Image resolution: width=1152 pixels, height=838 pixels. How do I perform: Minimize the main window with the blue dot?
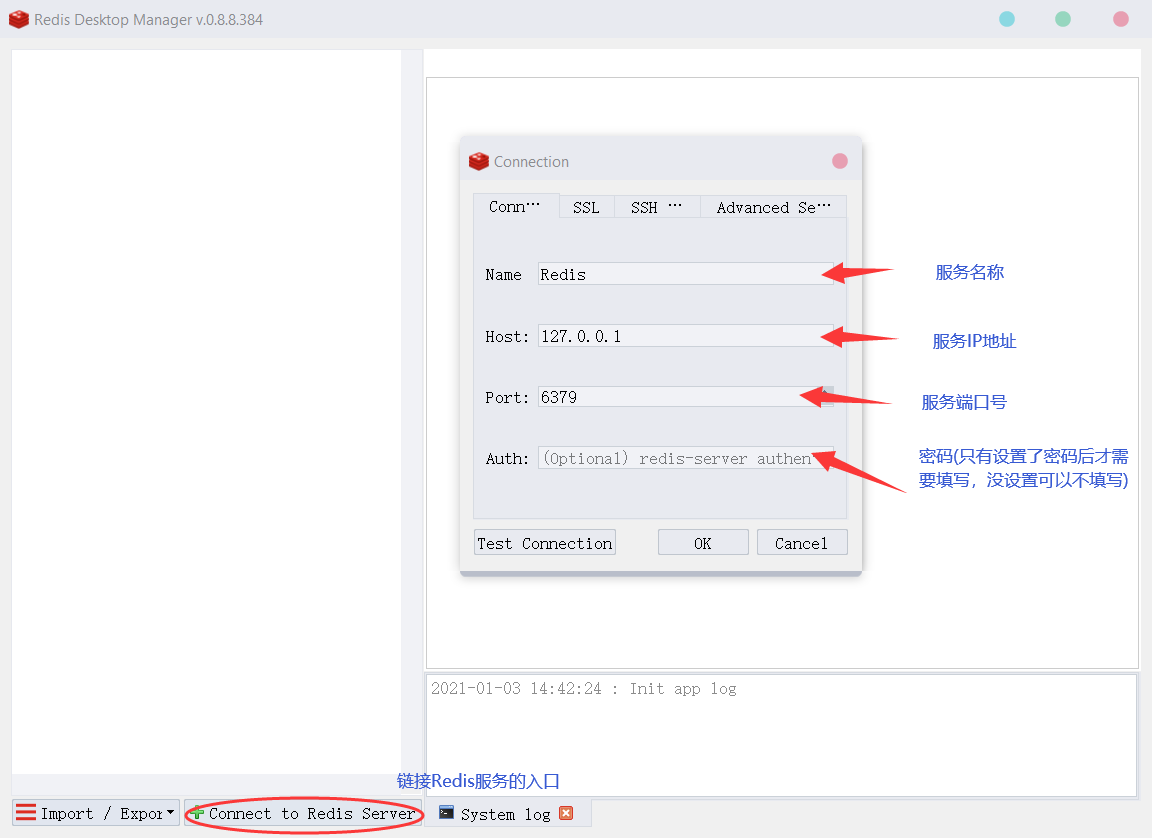[1007, 19]
